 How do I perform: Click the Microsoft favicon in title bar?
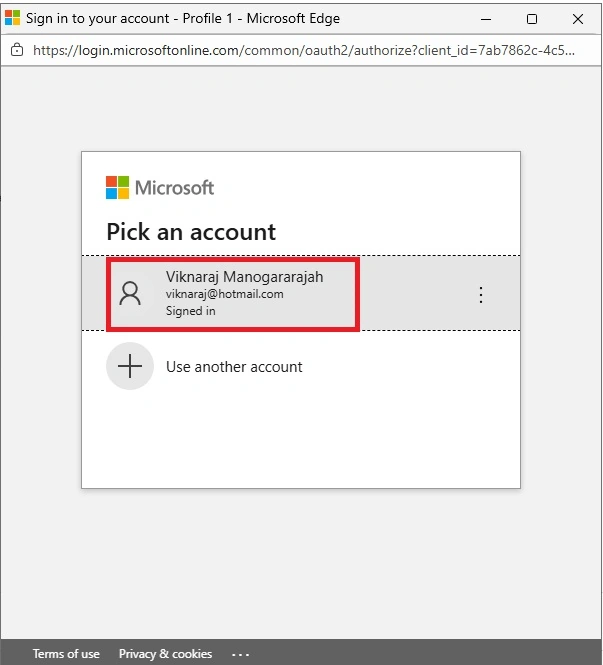12,18
